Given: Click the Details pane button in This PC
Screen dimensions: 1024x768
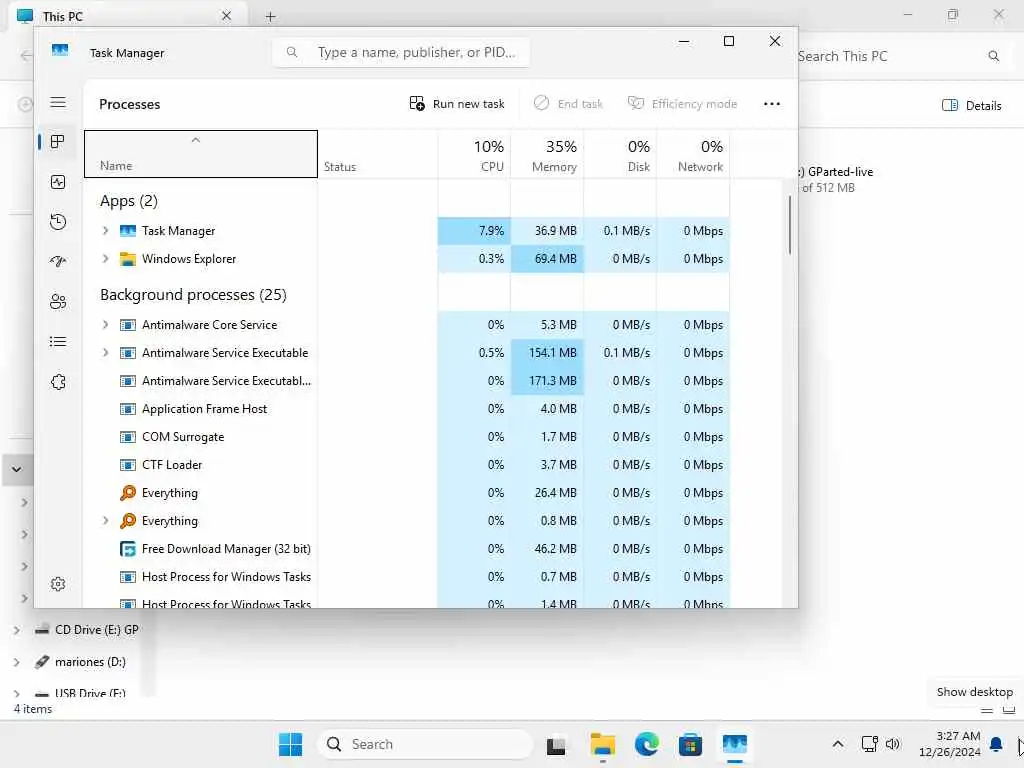Looking at the screenshot, I should [972, 106].
